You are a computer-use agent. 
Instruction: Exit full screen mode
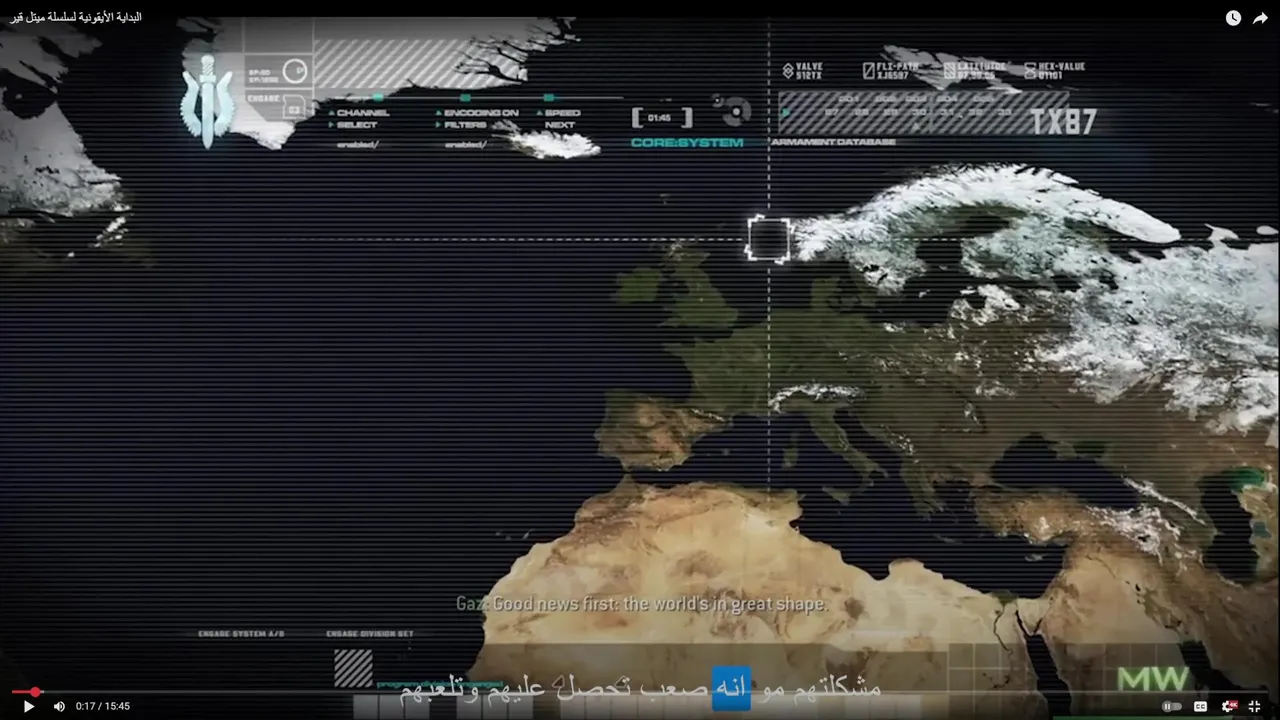pyautogui.click(x=1255, y=706)
